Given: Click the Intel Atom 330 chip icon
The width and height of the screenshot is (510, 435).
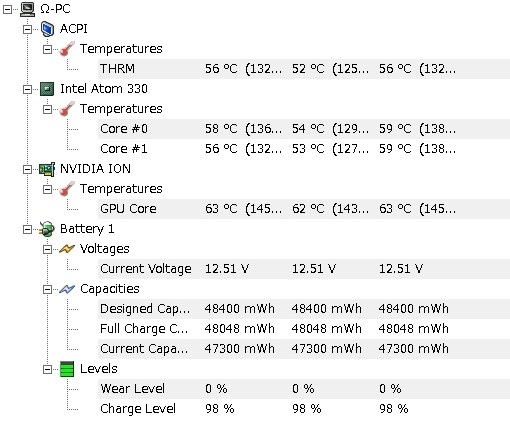Looking at the screenshot, I should [47, 89].
